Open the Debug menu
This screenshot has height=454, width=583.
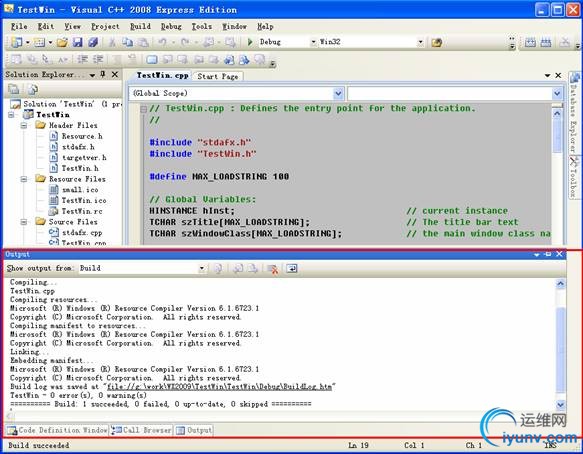(x=171, y=26)
